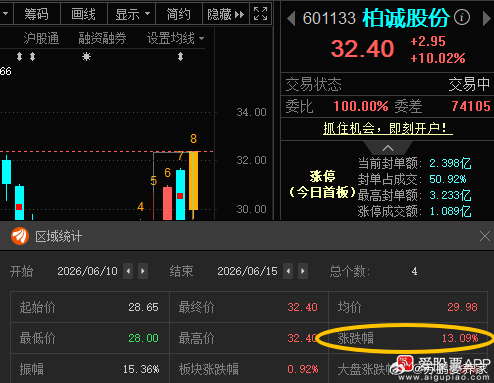Collapse the limit-up info panel chevron

click(x=388, y=148)
